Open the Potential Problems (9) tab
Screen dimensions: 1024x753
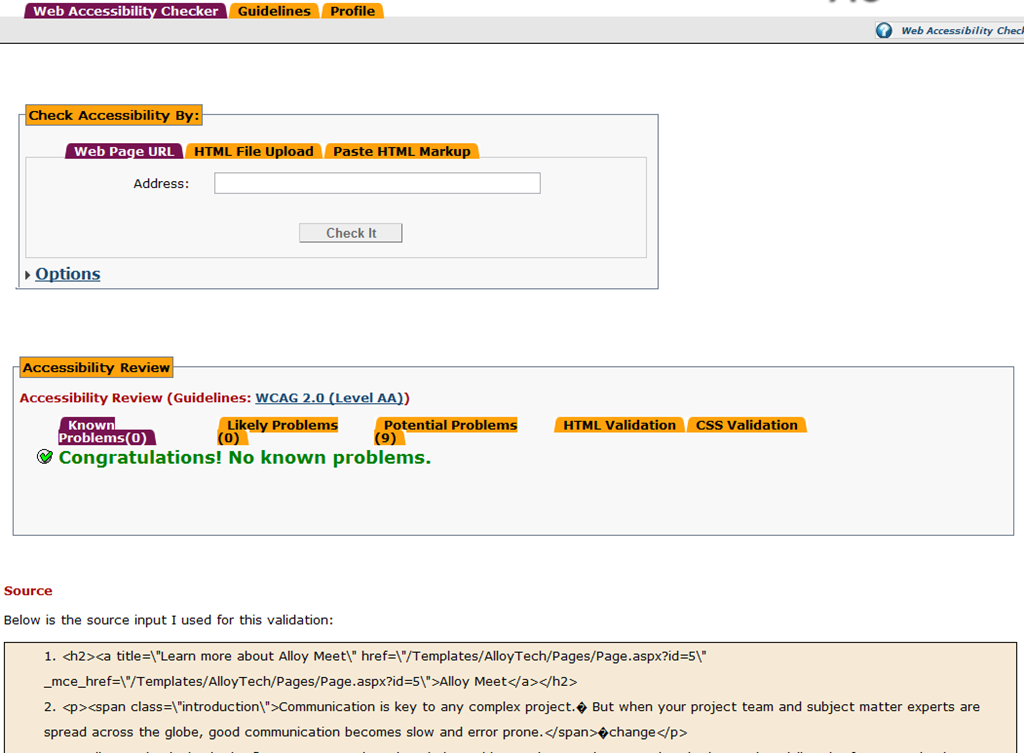point(449,426)
